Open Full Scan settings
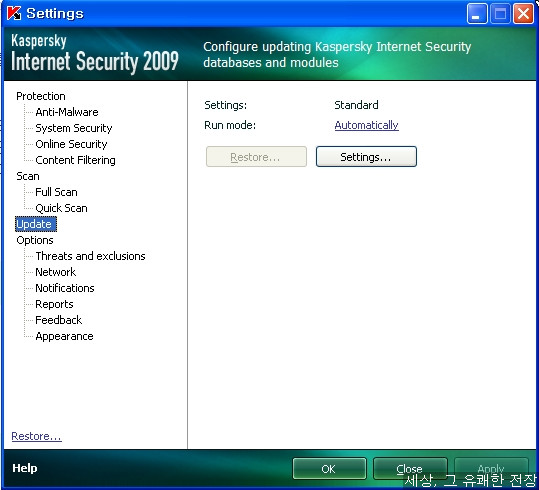This screenshot has width=539, height=490. (56, 192)
